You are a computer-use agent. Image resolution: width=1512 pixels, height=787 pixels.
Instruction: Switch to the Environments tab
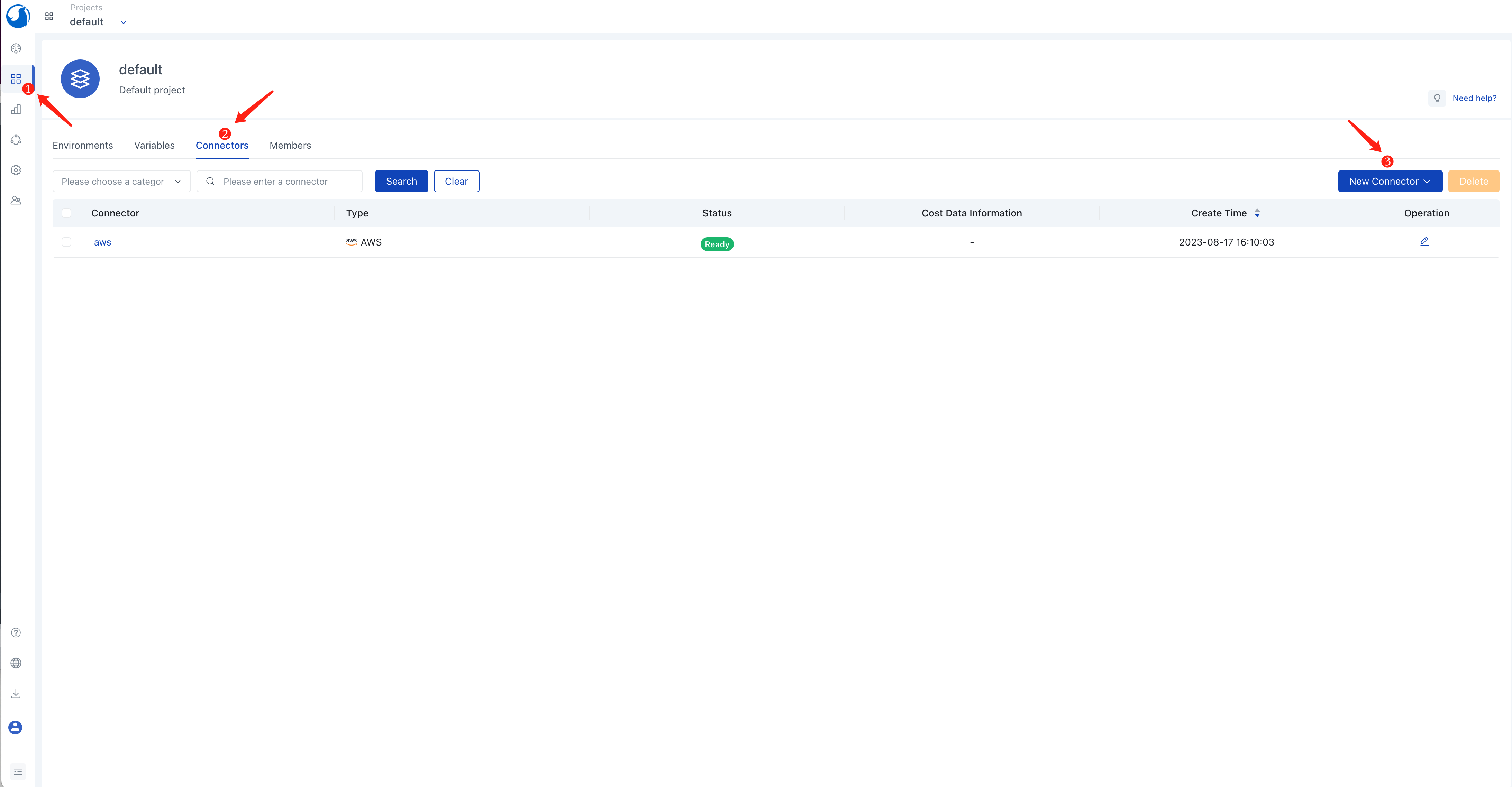coord(83,146)
